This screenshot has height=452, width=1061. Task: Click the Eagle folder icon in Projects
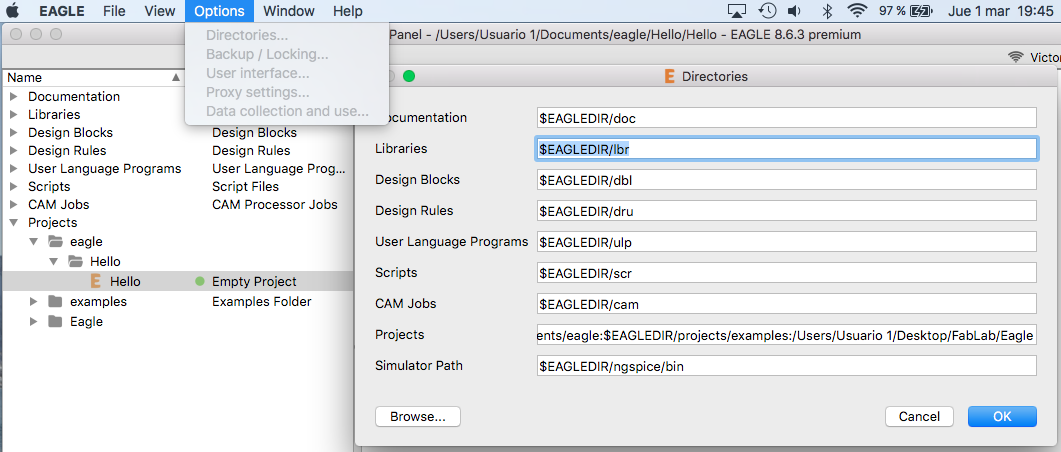pos(55,321)
